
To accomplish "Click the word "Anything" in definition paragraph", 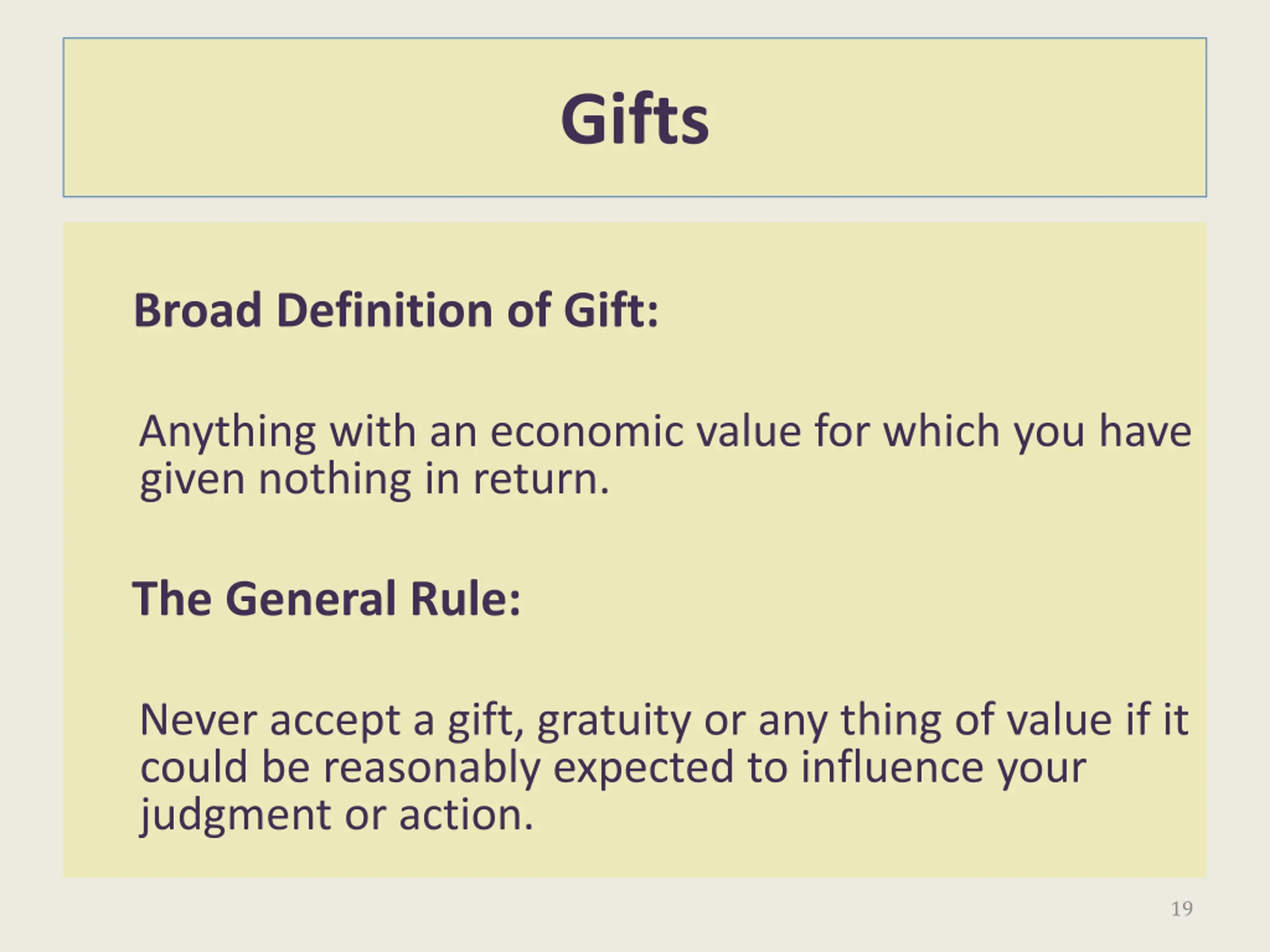I will tap(227, 431).
